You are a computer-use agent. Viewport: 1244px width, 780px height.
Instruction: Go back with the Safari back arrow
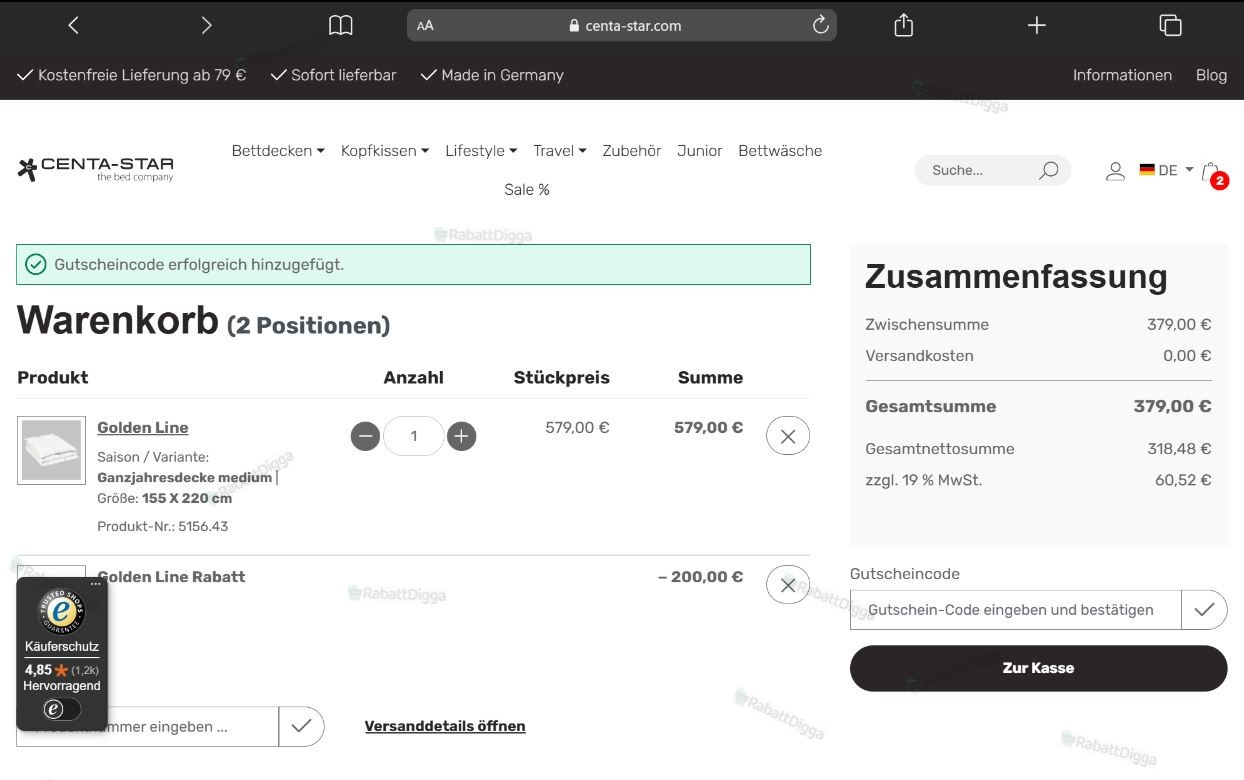pos(73,26)
